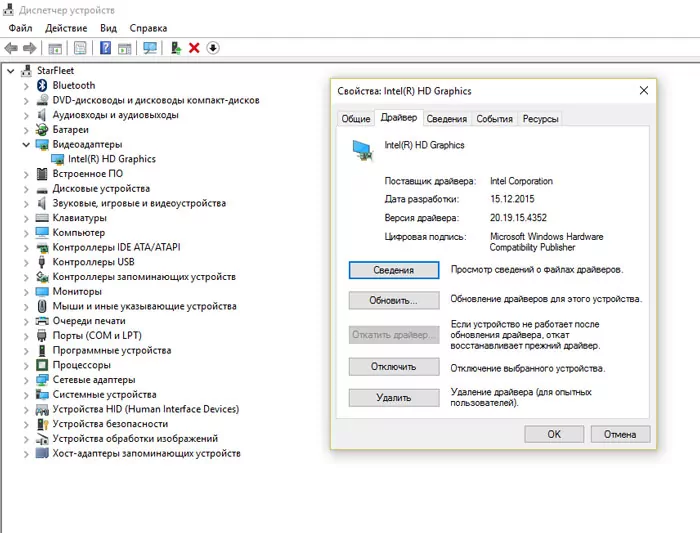Click the Клавиатуры keyboard icon
Image resolution: width=700 pixels, height=533 pixels.
click(x=42, y=218)
